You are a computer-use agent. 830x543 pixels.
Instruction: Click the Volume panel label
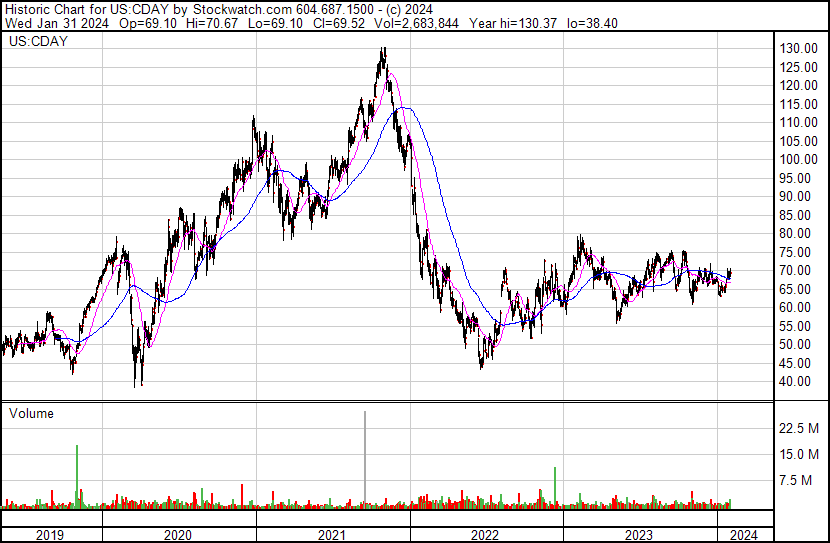(x=32, y=413)
